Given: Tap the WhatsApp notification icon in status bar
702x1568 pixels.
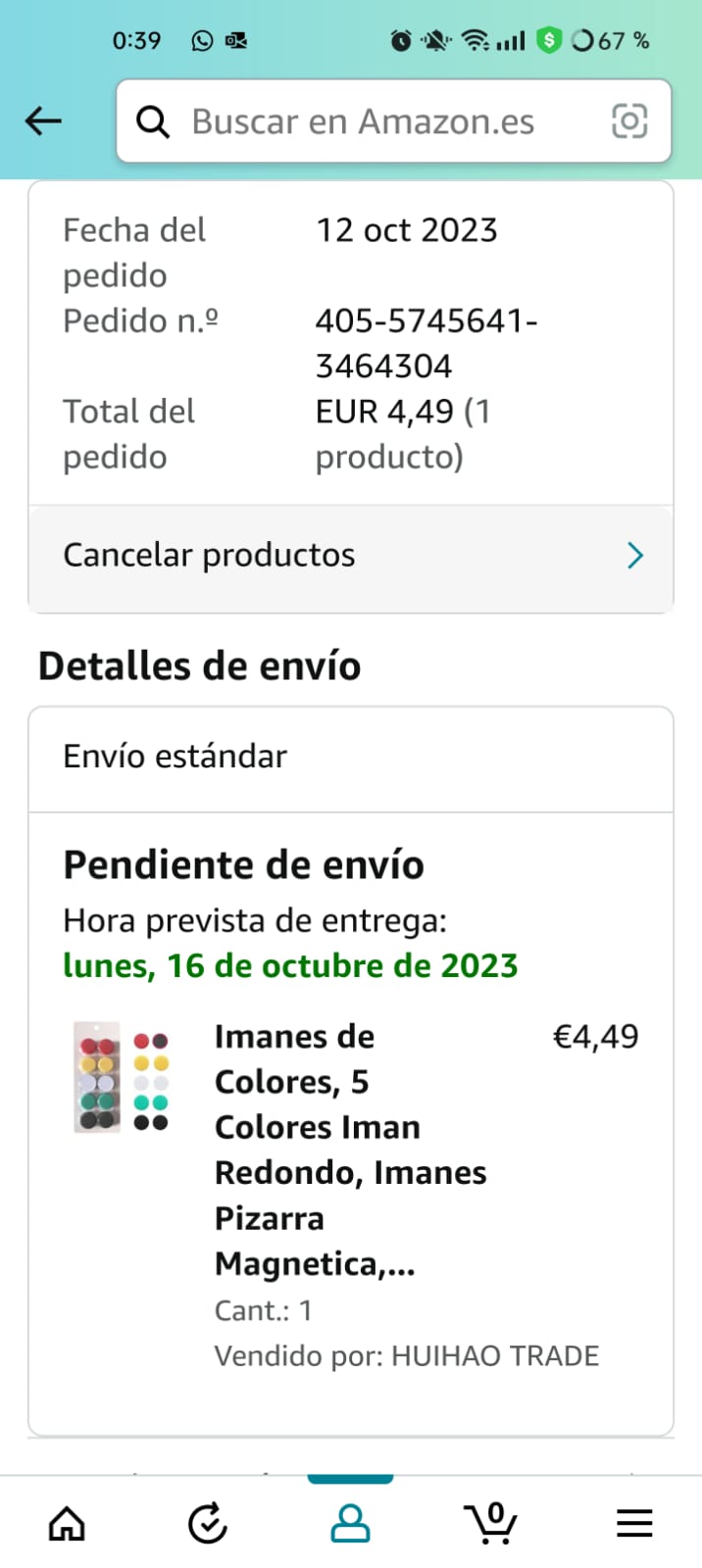Looking at the screenshot, I should pyautogui.click(x=202, y=40).
